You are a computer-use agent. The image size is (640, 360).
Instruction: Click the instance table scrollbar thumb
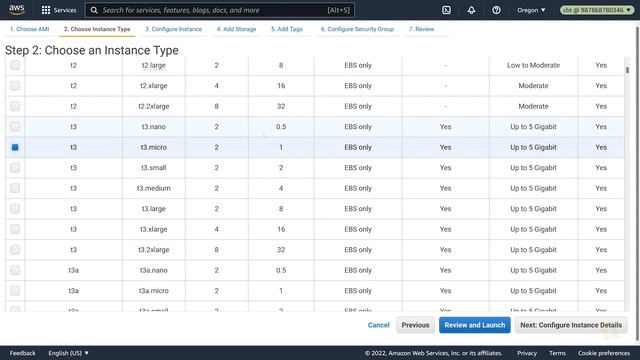(x=627, y=70)
